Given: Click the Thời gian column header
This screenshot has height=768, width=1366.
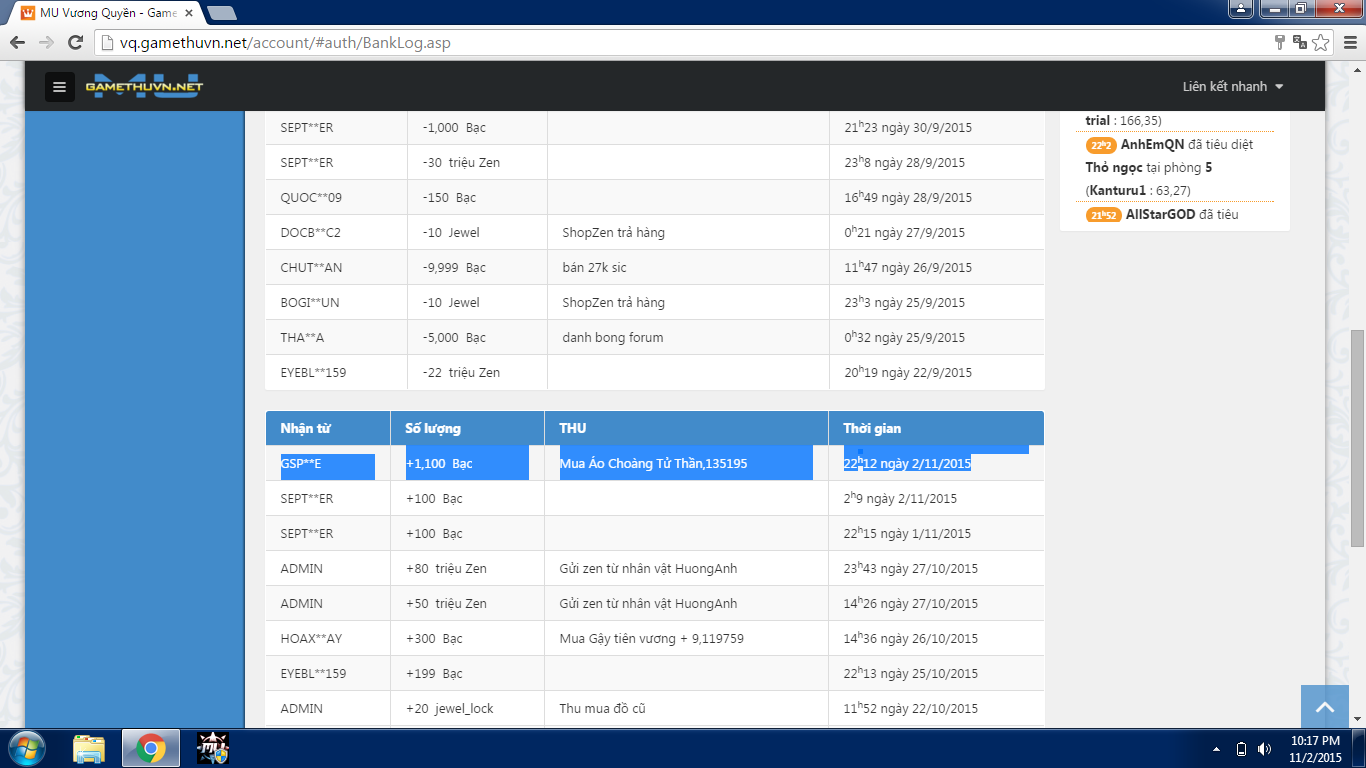Looking at the screenshot, I should [872, 428].
